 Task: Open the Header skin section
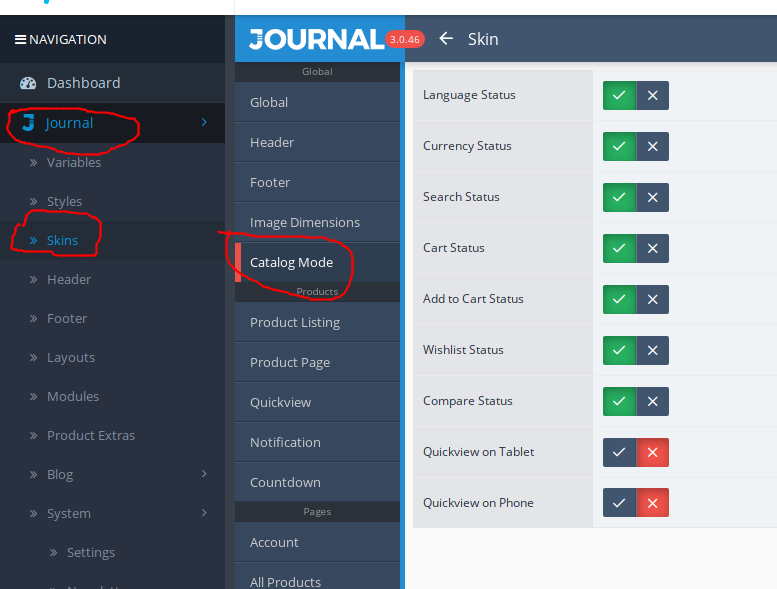tap(317, 143)
